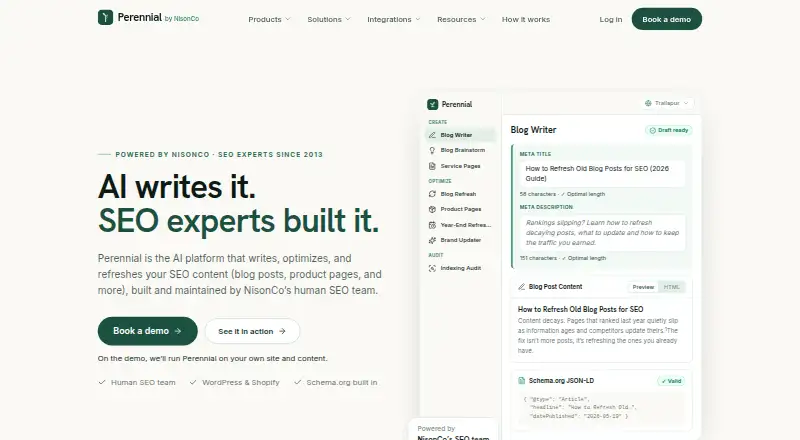Viewport: 800px width, 440px height.
Task: Open the Resources menu
Action: (x=461, y=19)
